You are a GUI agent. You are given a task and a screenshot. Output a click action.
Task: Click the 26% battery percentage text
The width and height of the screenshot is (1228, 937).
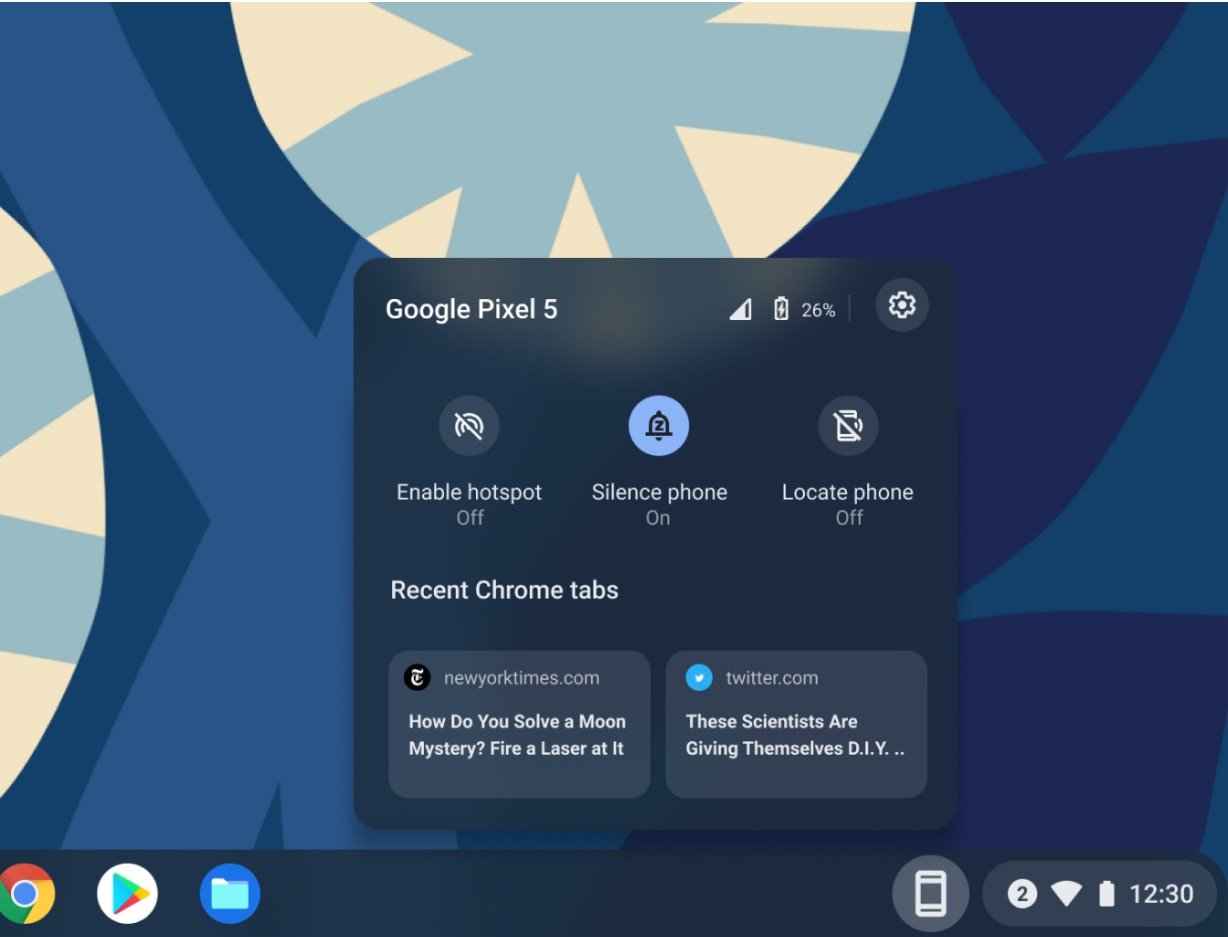coord(818,310)
